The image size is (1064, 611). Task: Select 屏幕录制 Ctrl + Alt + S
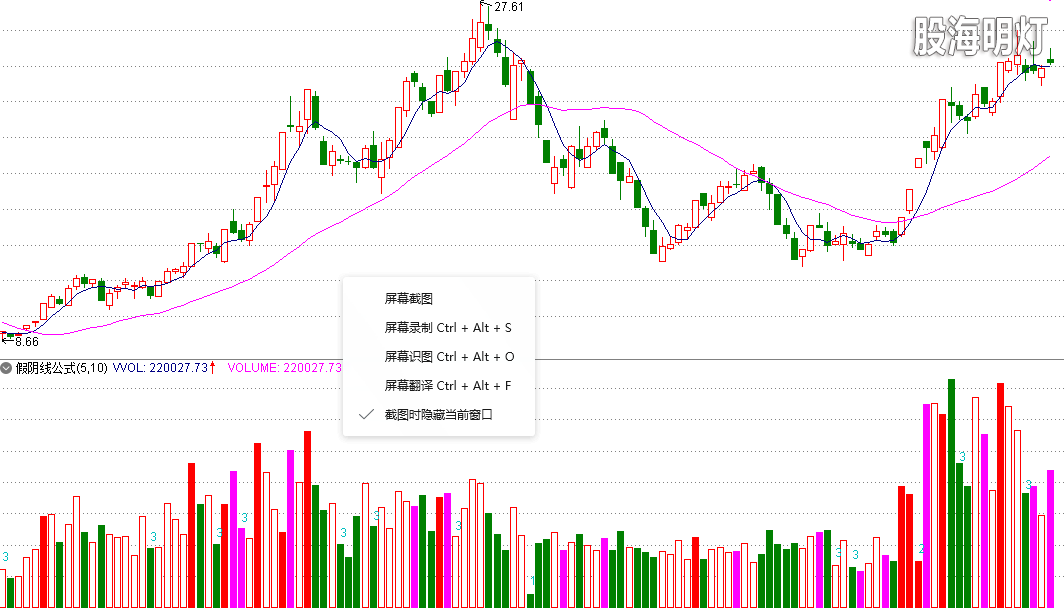click(439, 328)
